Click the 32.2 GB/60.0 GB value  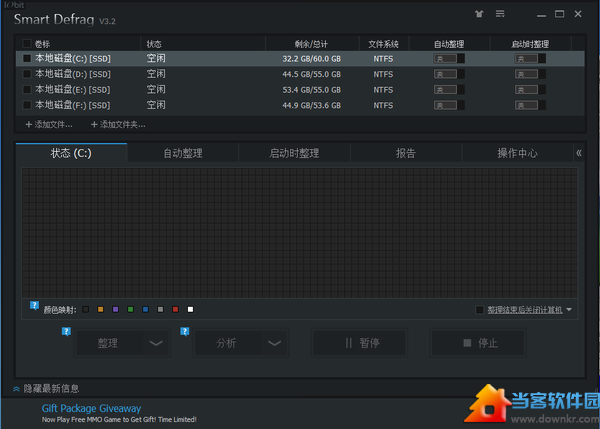tap(311, 59)
